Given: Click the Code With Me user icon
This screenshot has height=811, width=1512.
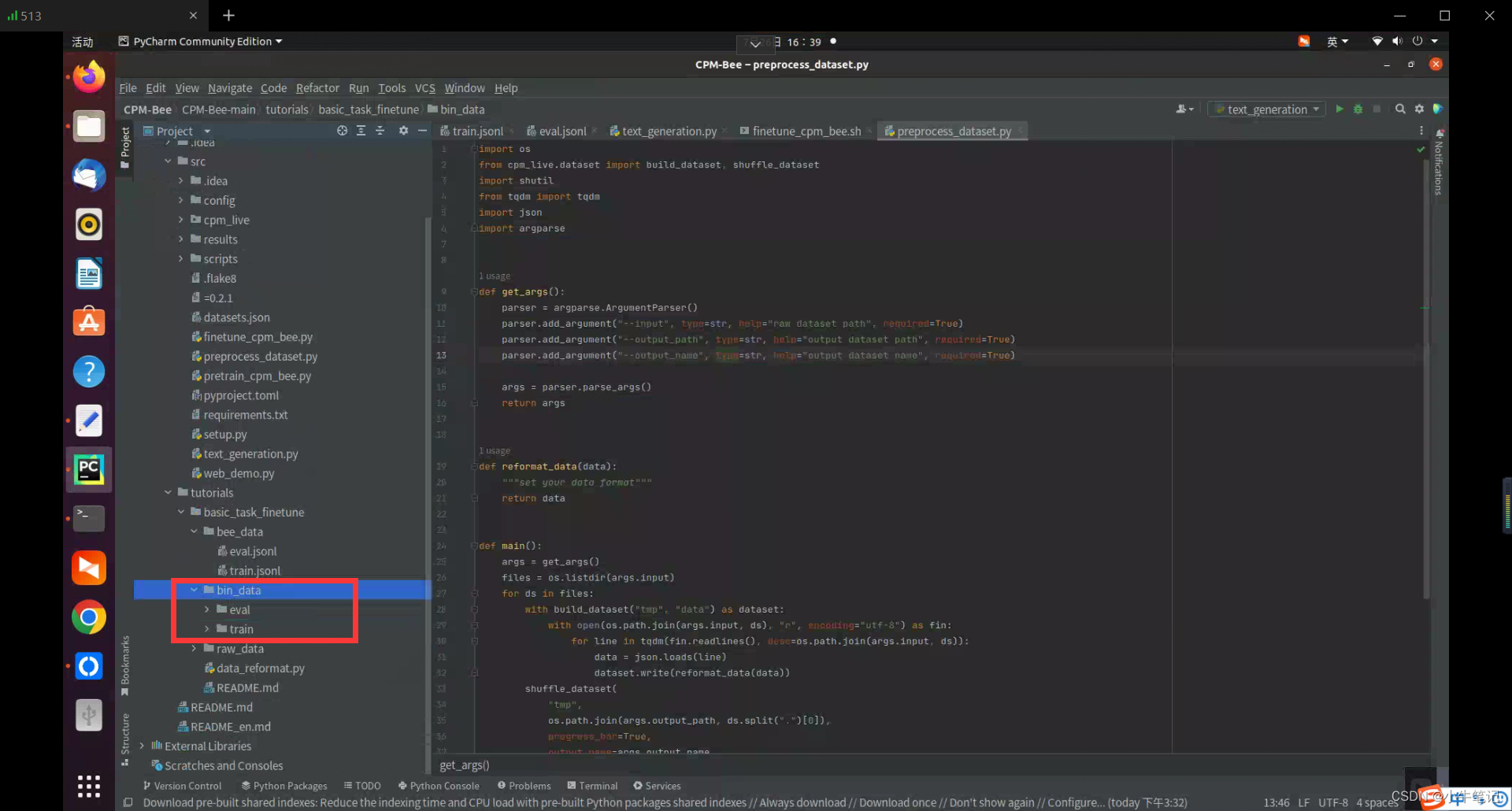Looking at the screenshot, I should (x=1184, y=109).
